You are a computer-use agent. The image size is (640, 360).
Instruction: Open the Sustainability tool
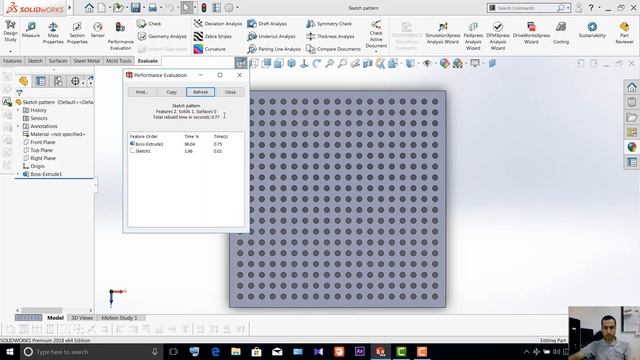point(592,30)
